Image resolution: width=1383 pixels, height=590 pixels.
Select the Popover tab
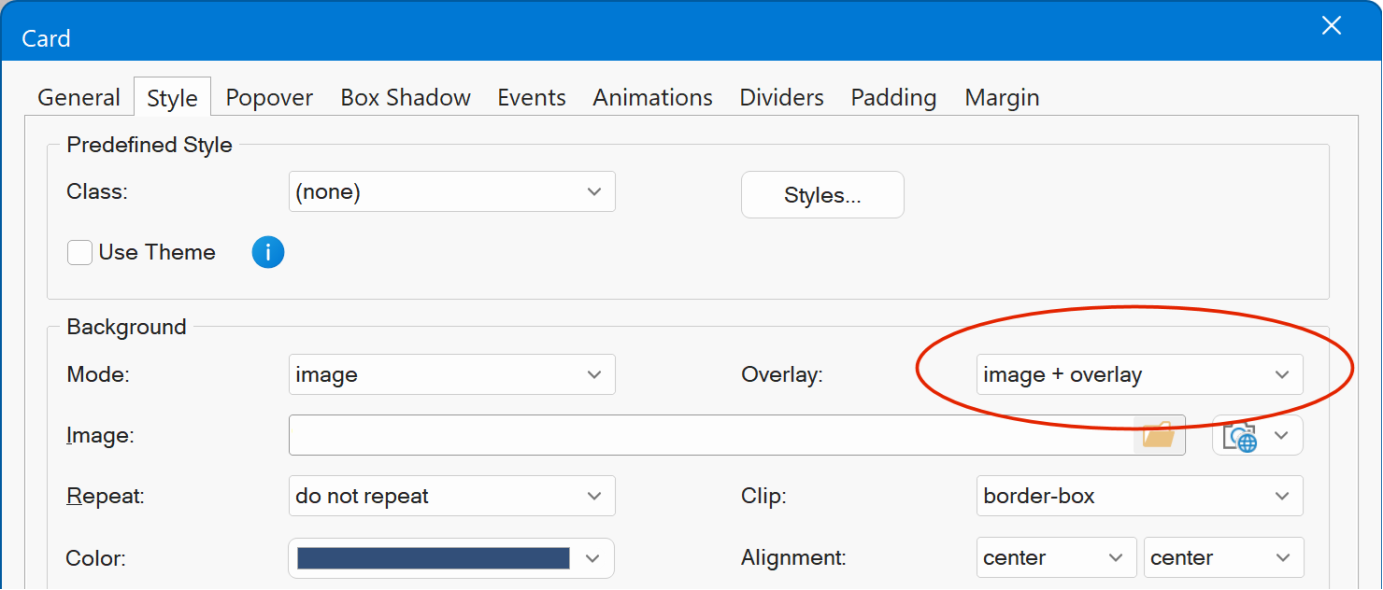269,98
